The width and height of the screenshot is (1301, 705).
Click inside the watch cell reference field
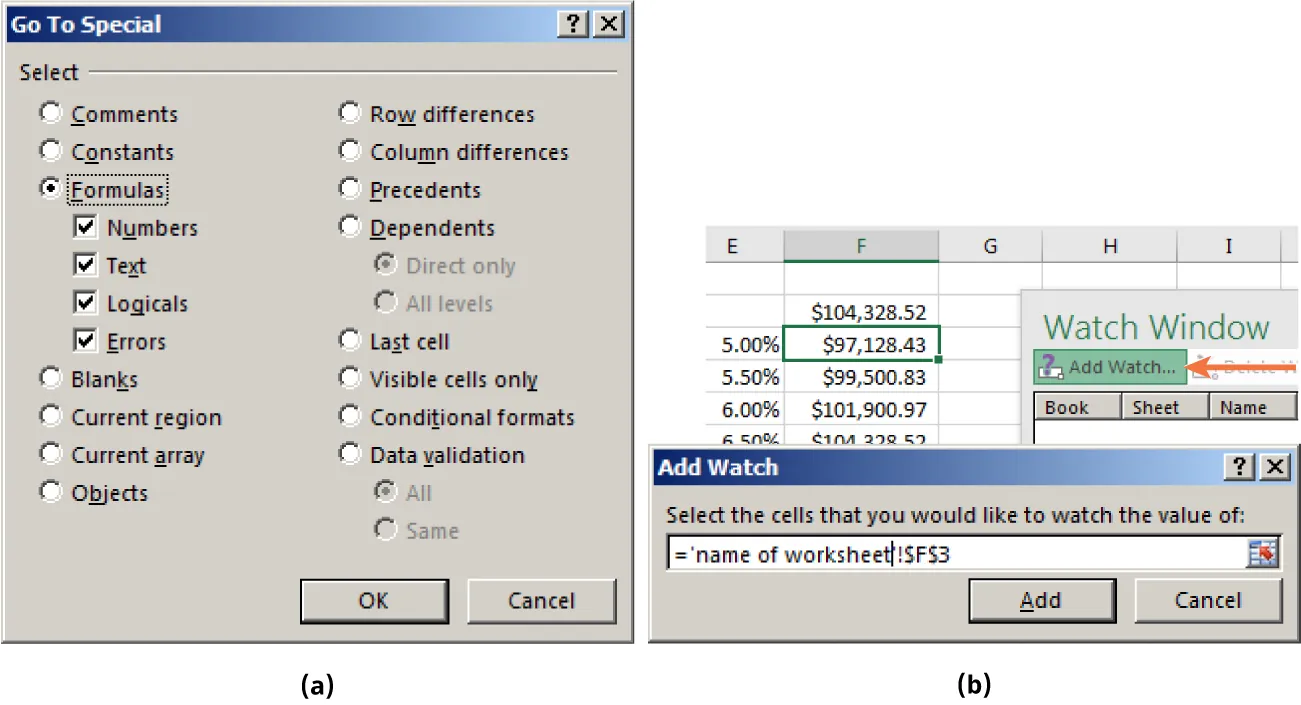tap(950, 553)
